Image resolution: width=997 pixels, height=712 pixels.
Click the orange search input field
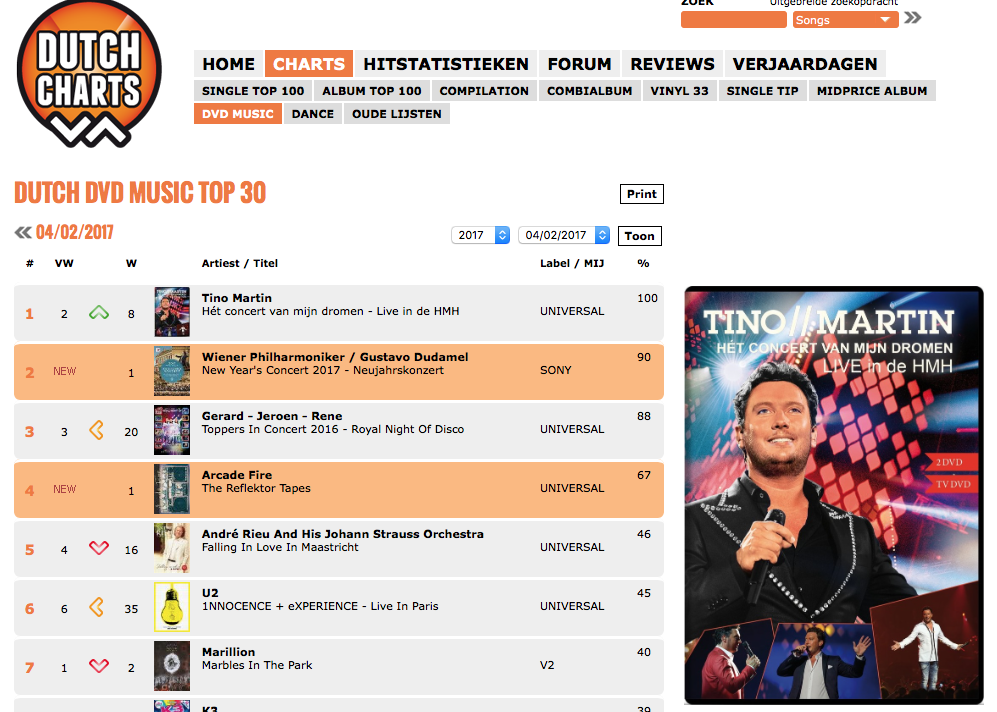pos(733,20)
